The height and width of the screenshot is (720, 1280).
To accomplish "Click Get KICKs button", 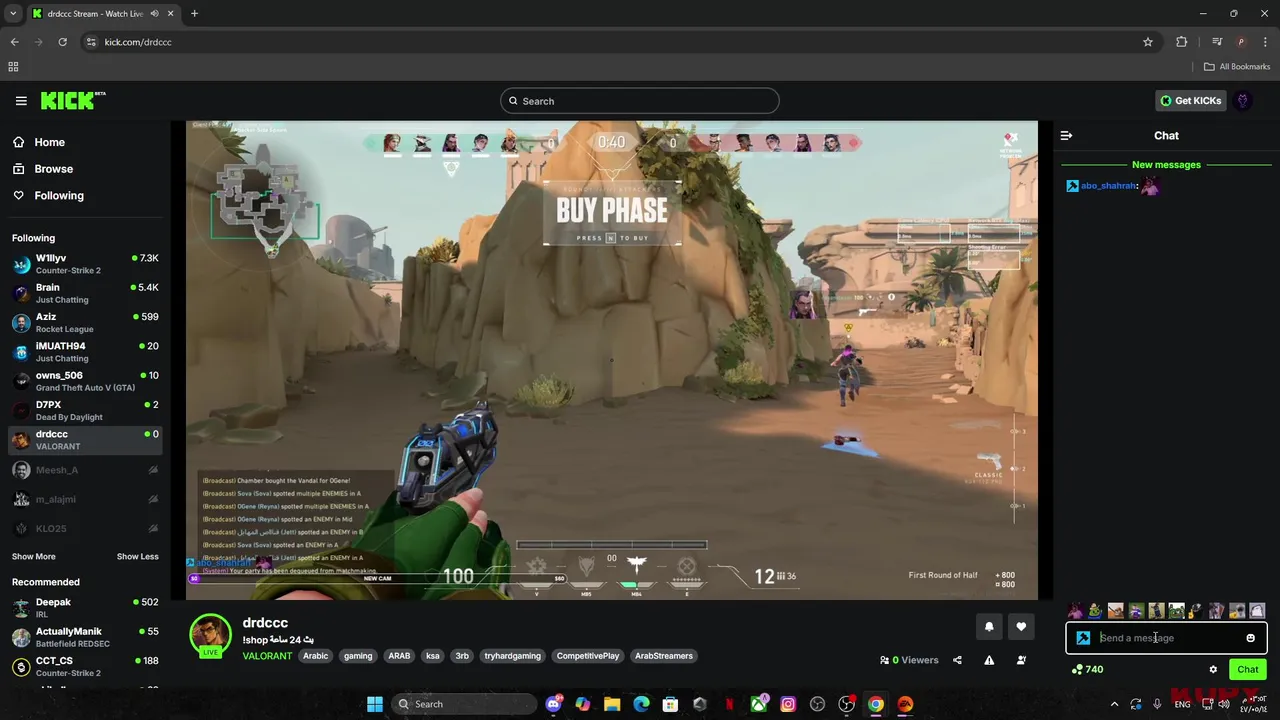I will pyautogui.click(x=1190, y=101).
